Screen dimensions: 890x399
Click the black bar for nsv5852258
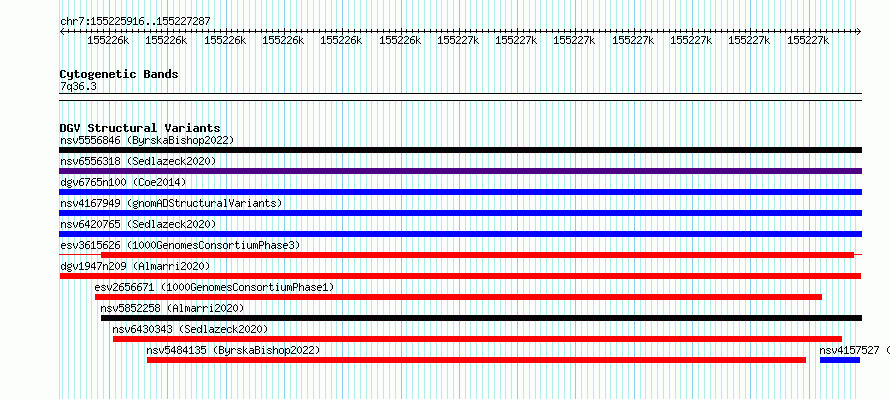481,318
